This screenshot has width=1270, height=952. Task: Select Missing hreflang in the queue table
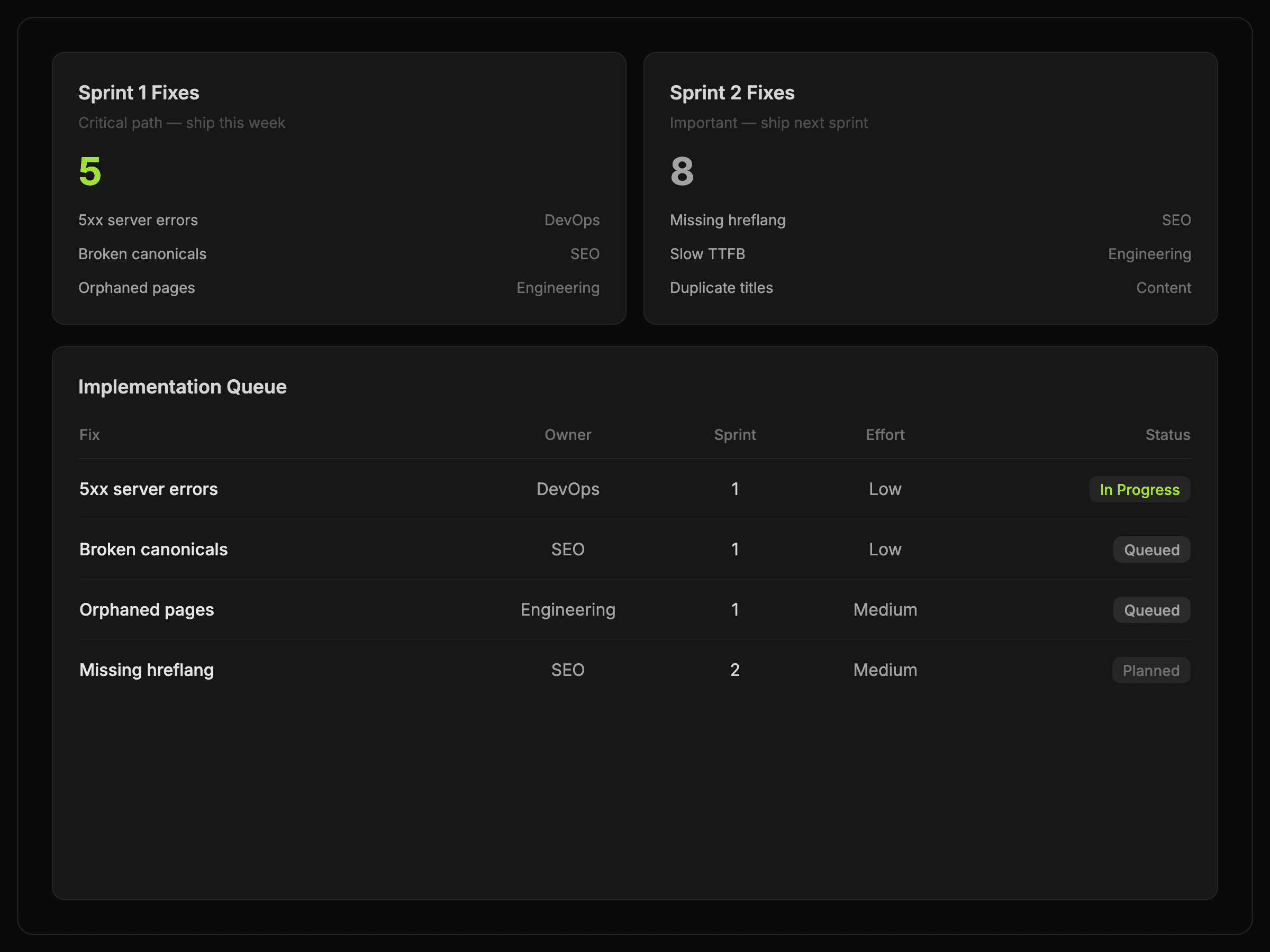[147, 670]
